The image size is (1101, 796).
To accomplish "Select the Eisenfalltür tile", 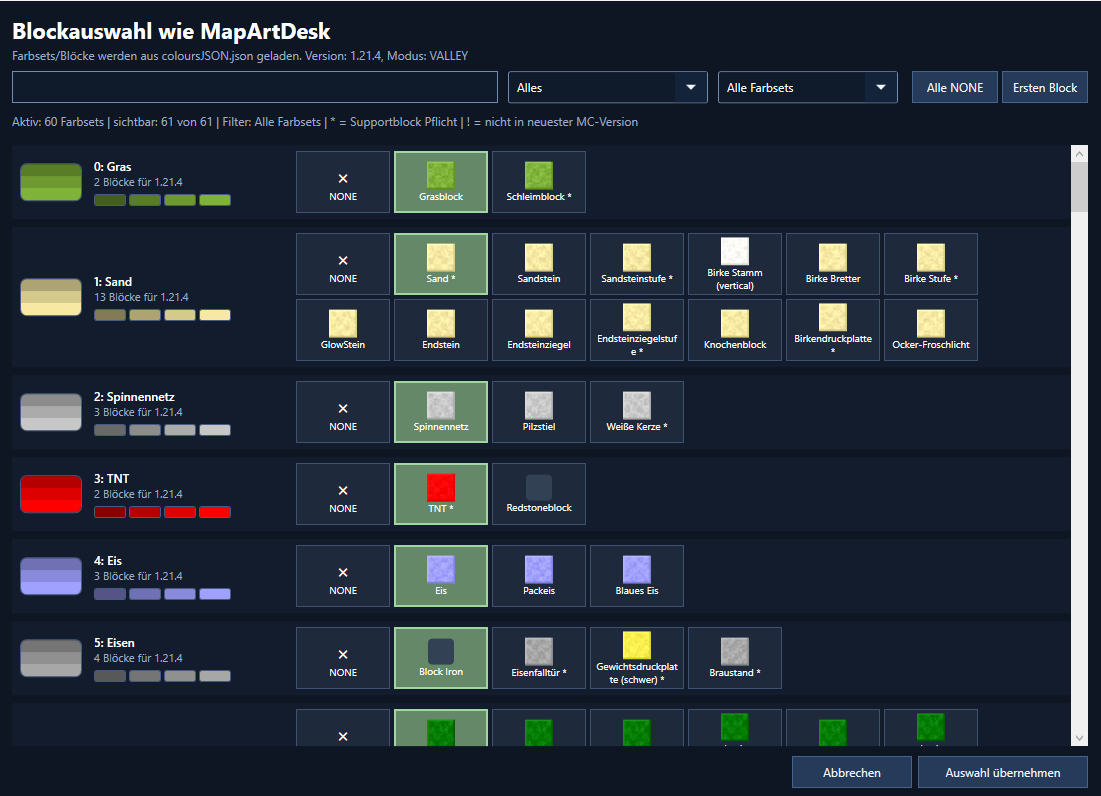I will pos(539,658).
